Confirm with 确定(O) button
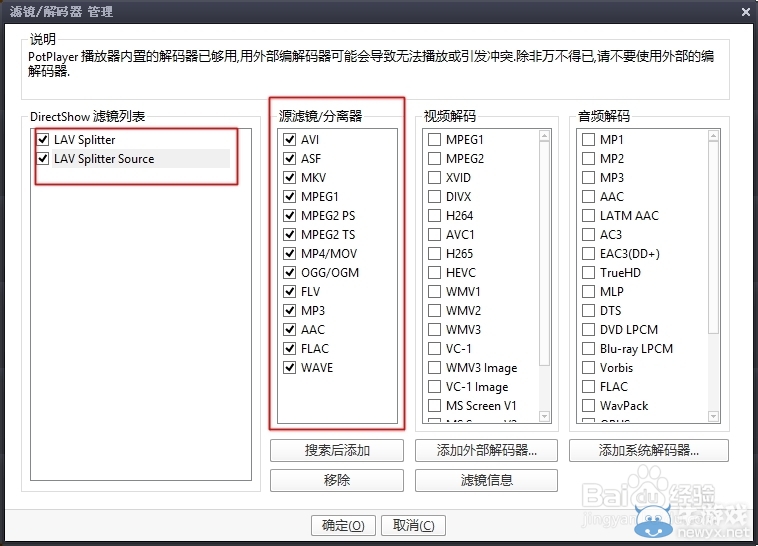 click(343, 525)
